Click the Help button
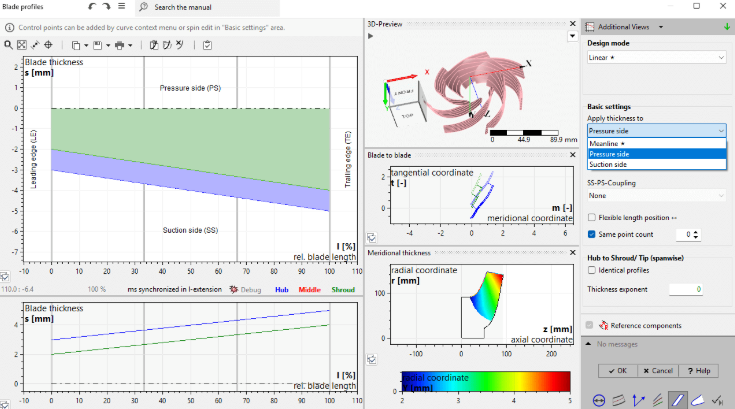This screenshot has width=735, height=409. 698,371
